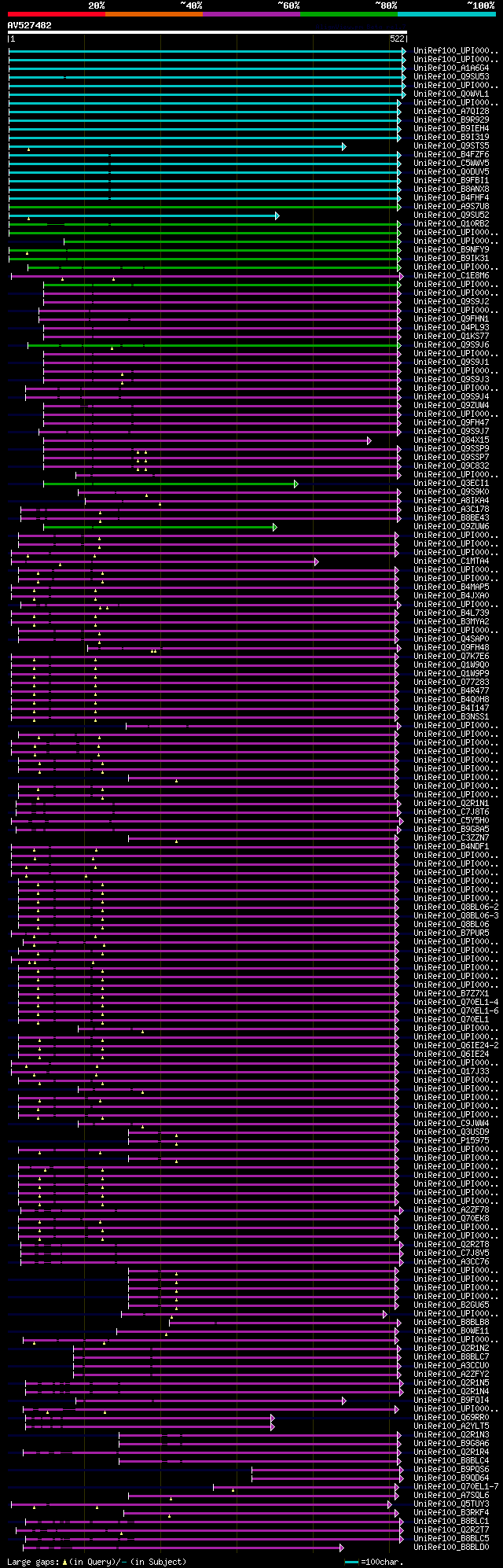Click the Large gaps legend text

(97, 1562)
